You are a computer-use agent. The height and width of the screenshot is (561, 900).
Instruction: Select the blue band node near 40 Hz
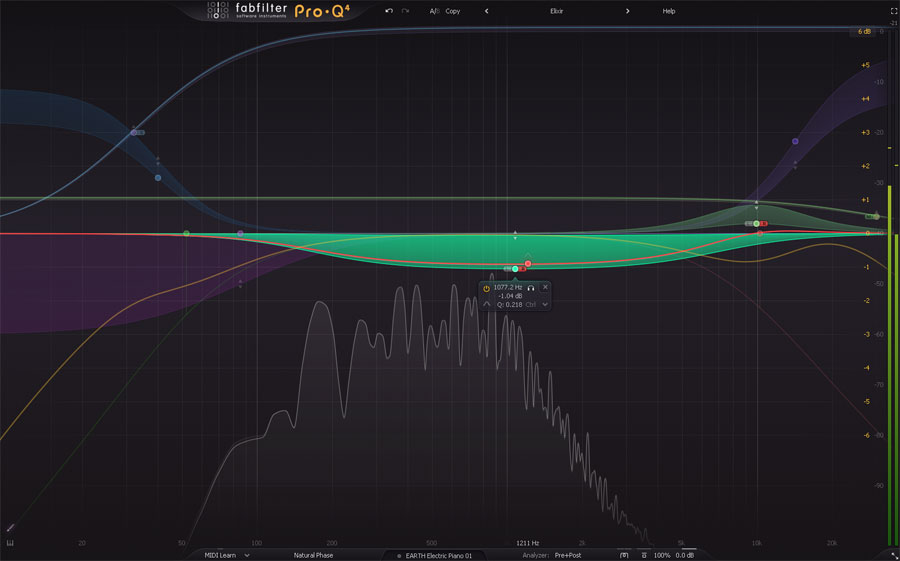click(158, 178)
